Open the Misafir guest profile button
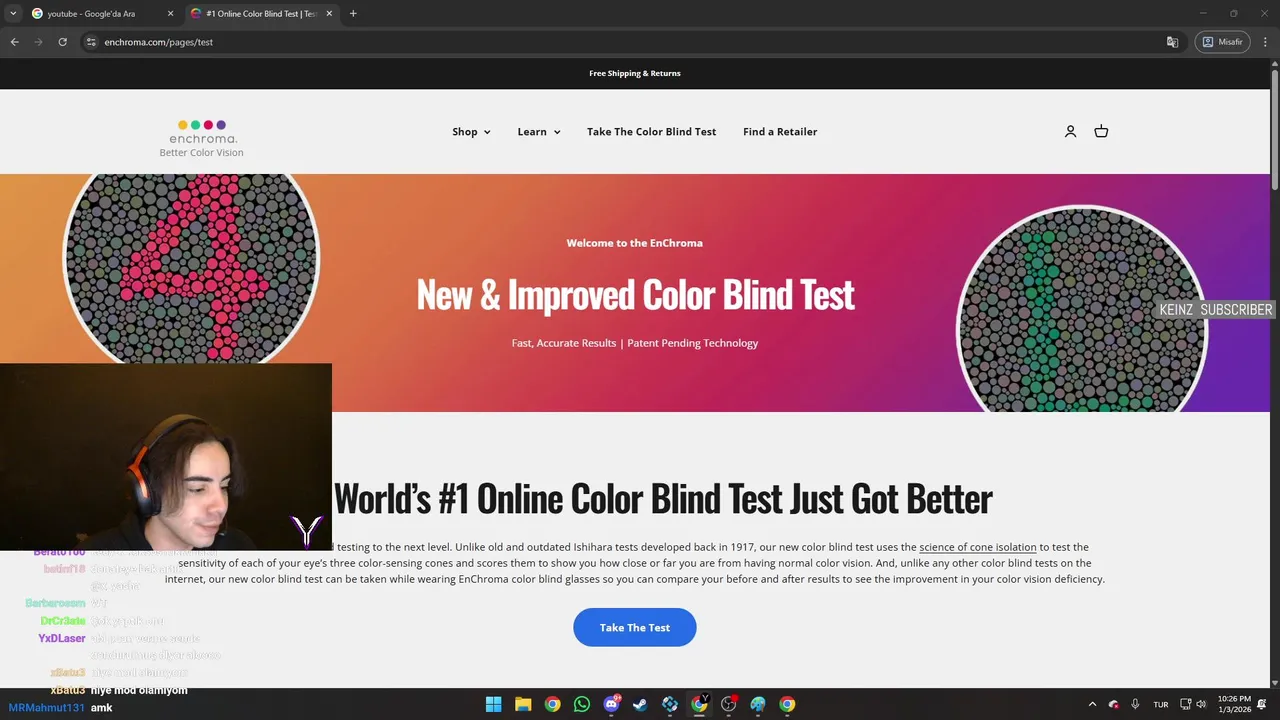 tap(1222, 42)
